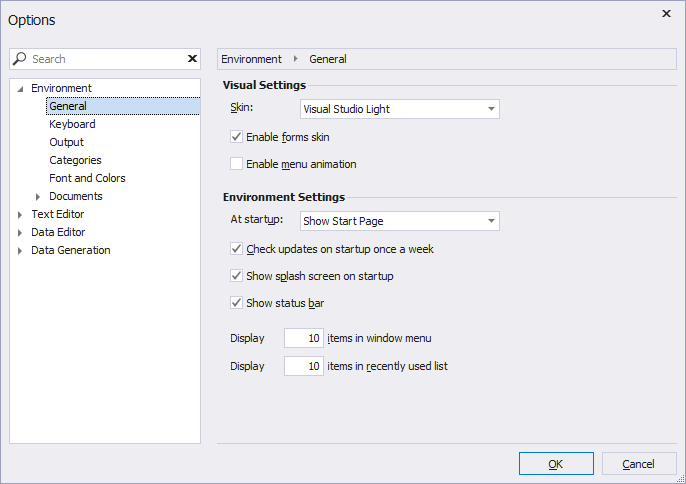The image size is (686, 484).
Task: Select Font and Colors page
Action: click(x=87, y=178)
